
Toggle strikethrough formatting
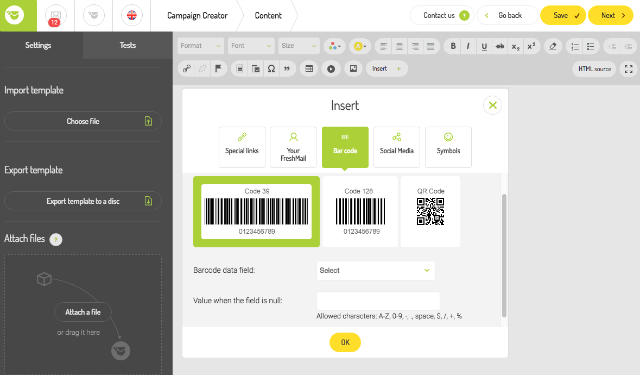pyautogui.click(x=500, y=47)
